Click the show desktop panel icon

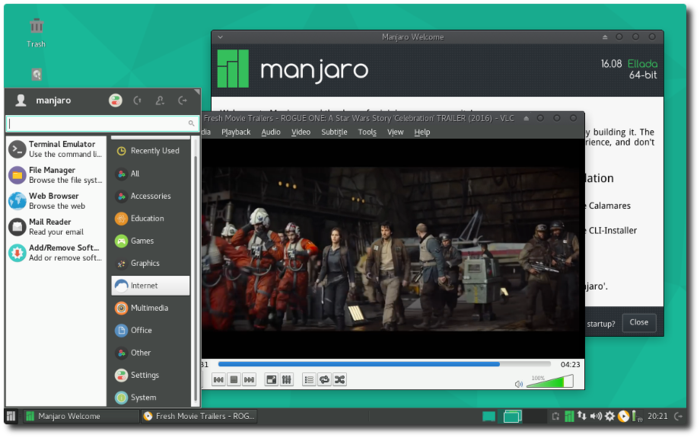click(x=489, y=417)
